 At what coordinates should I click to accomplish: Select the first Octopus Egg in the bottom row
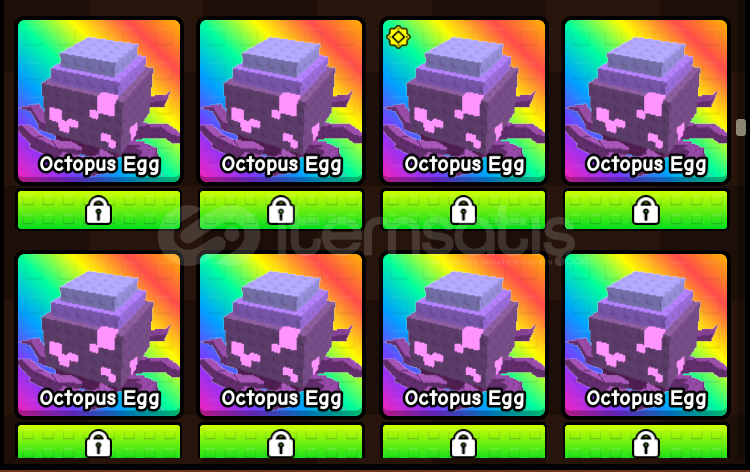click(99, 335)
